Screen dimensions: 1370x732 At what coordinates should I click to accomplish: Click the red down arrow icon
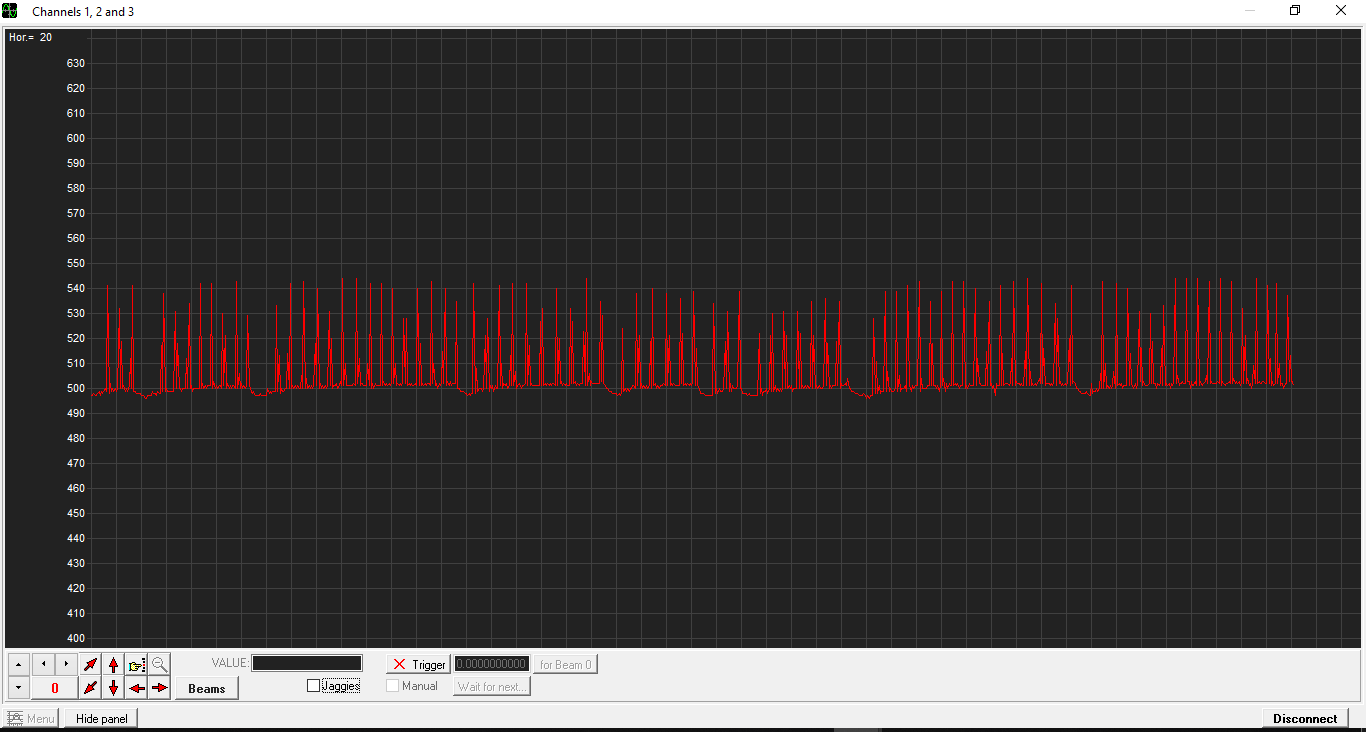click(114, 688)
